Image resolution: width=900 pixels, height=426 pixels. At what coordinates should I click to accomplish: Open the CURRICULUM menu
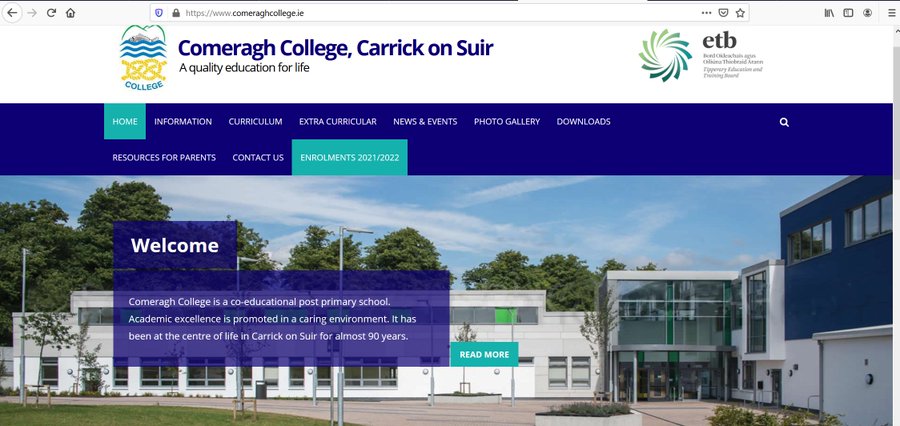(255, 122)
